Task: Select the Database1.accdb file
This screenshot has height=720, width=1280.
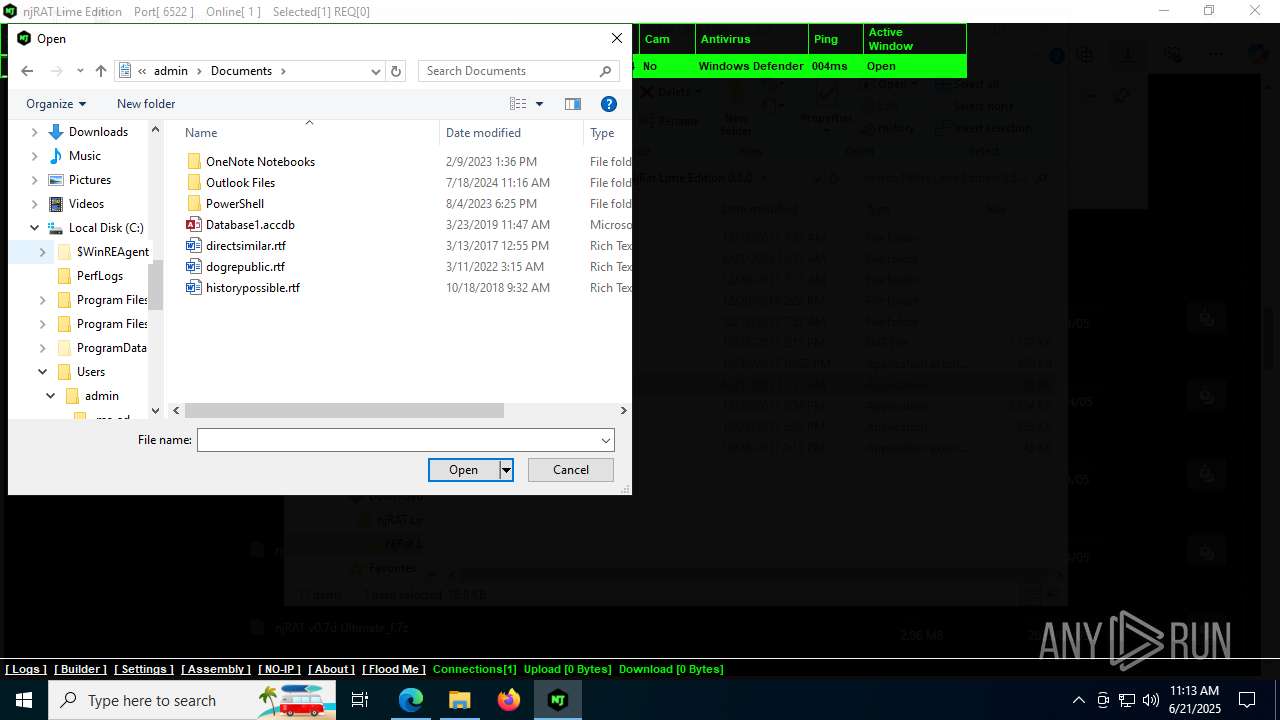Action: pyautogui.click(x=250, y=225)
